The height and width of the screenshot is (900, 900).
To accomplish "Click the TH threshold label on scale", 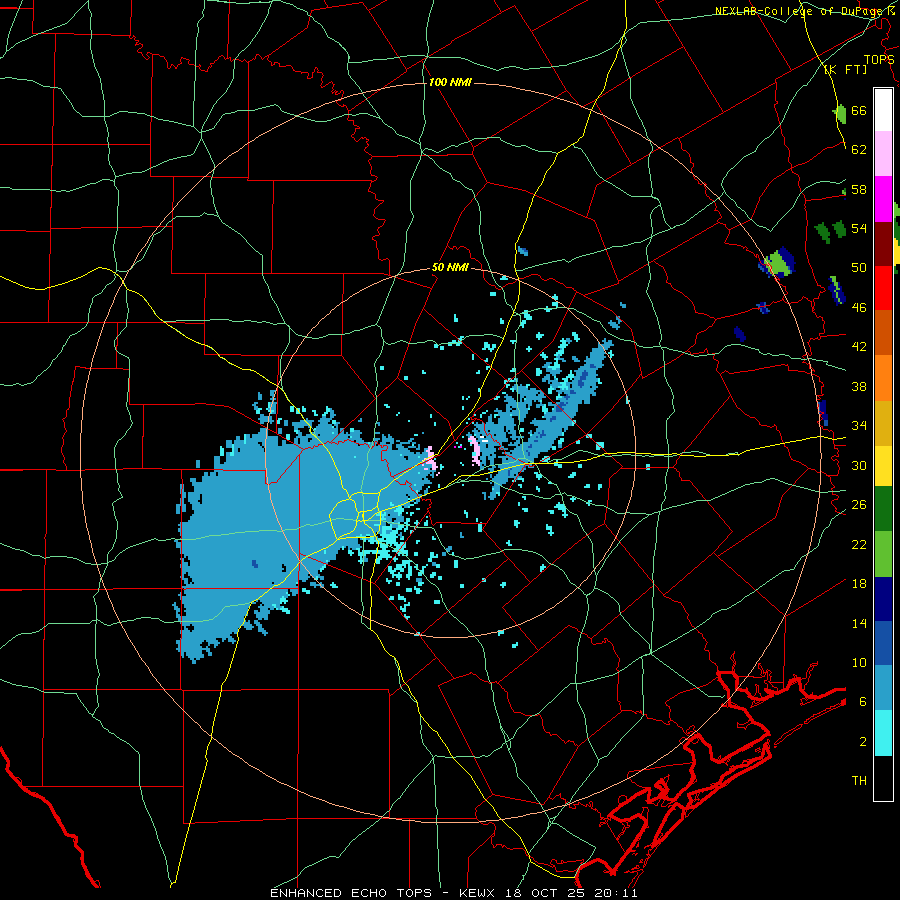I will [859, 781].
